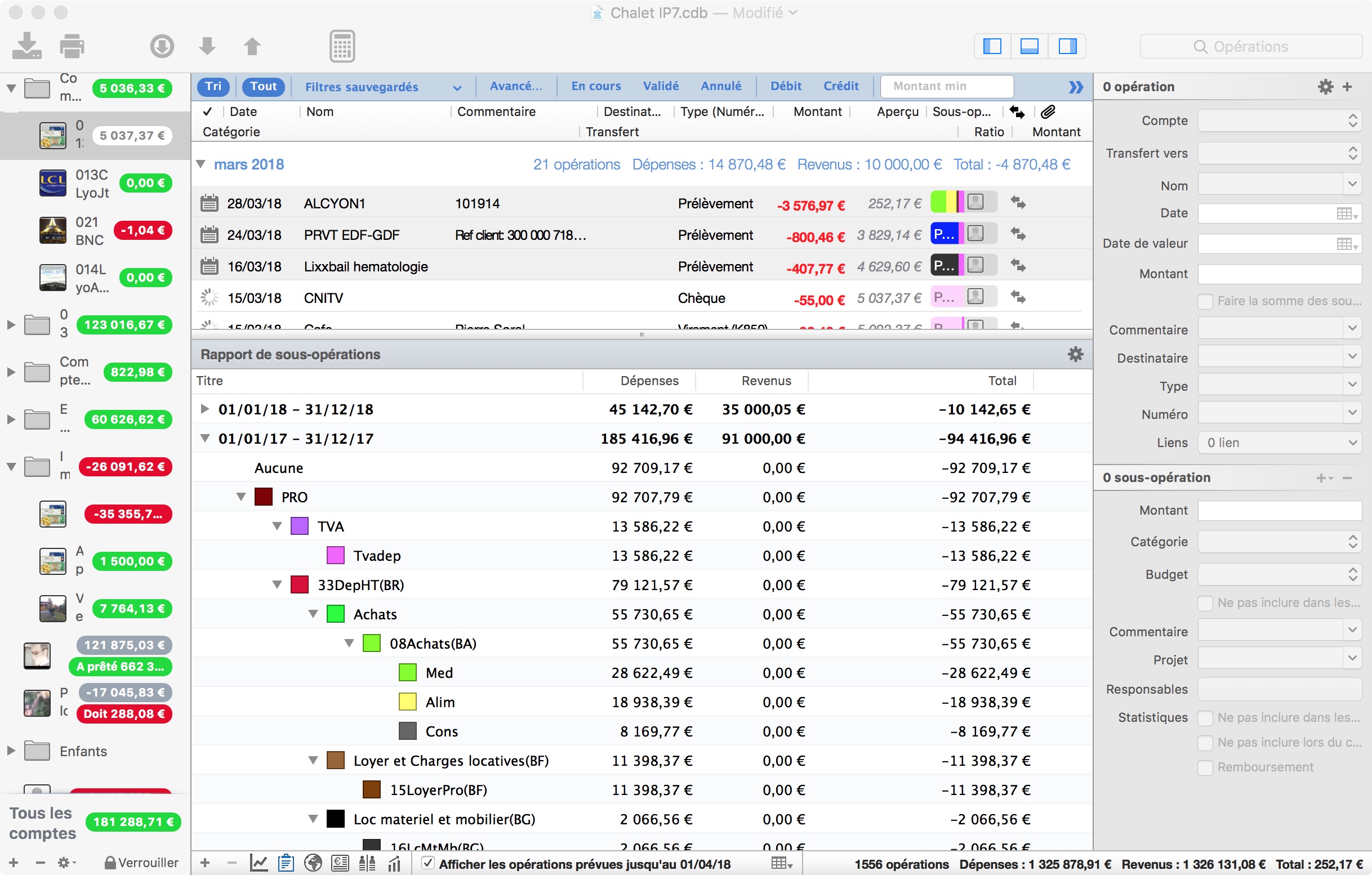The height and width of the screenshot is (875, 1372).
Task: Click the clipboard report icon in the bottom bar
Action: tap(286, 864)
